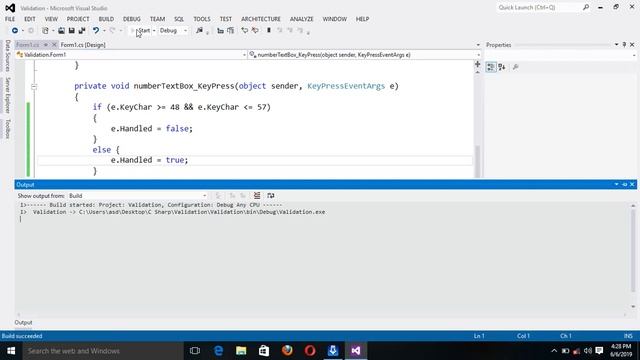Toggle auto-hide pin on Properties panel

(x=624, y=44)
